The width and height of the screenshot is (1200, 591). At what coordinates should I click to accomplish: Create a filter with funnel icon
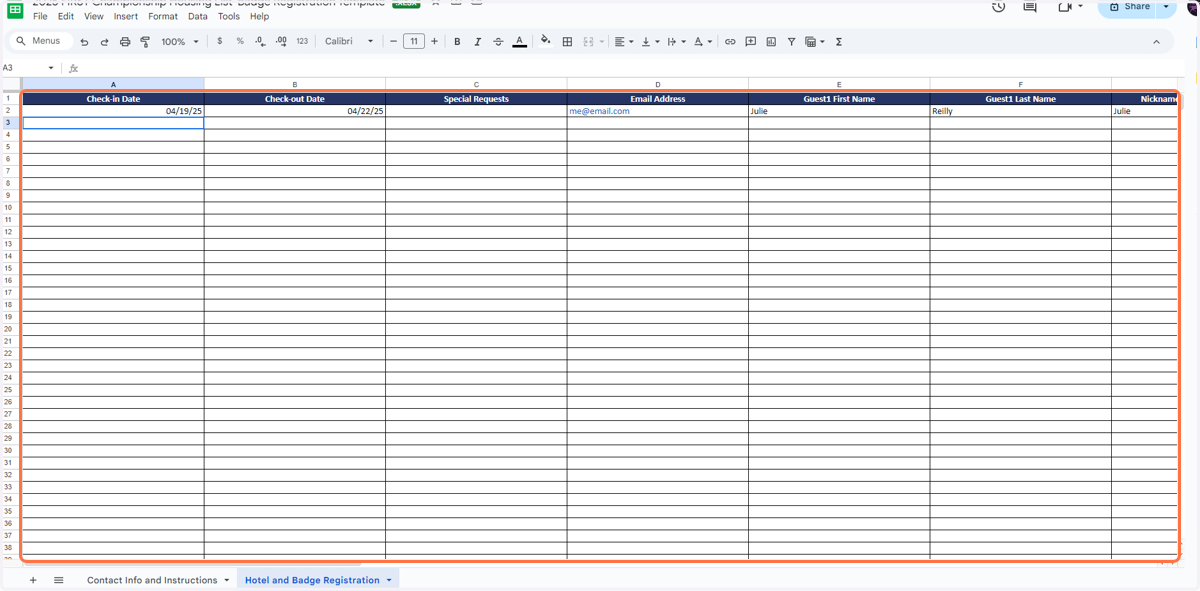click(791, 41)
